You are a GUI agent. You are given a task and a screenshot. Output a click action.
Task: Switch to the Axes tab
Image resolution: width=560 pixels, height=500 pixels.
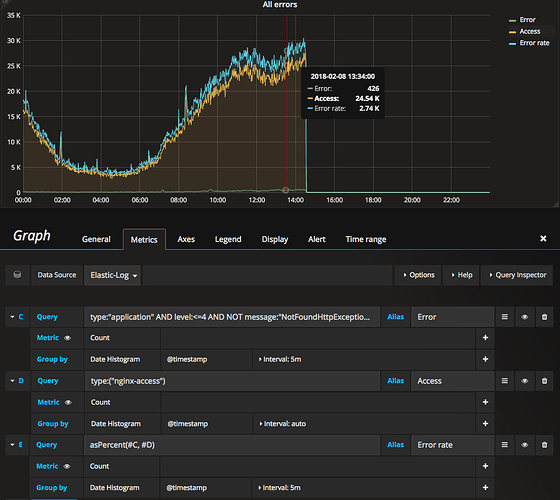coord(186,239)
